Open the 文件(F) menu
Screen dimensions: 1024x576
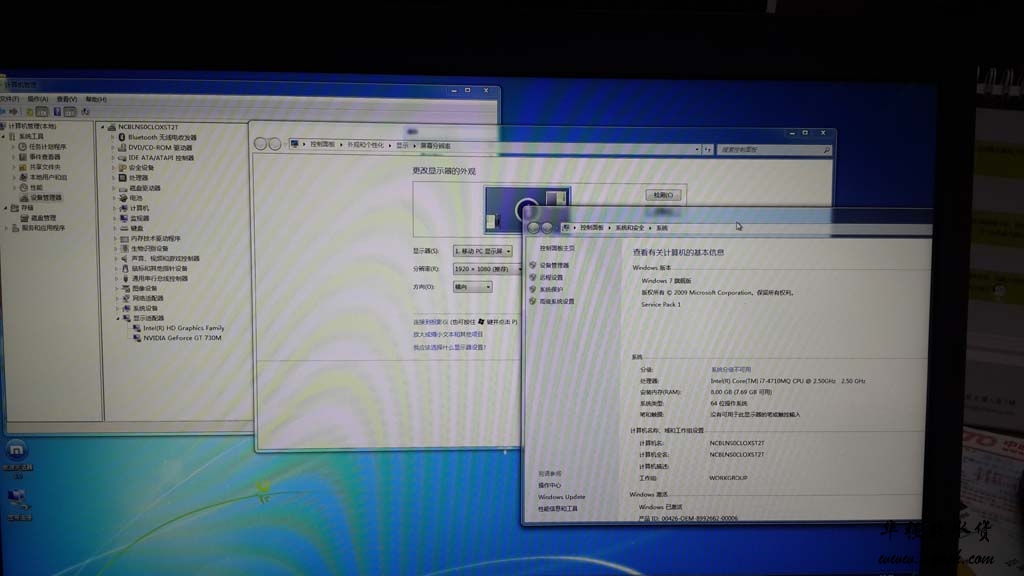point(9,99)
